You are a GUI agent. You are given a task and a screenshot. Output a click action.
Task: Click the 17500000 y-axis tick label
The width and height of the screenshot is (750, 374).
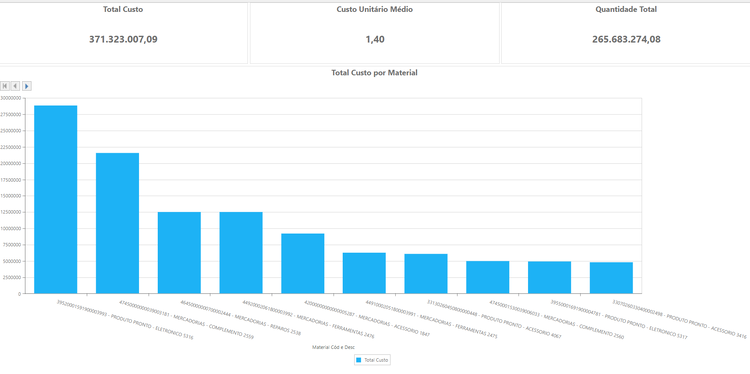point(10,180)
